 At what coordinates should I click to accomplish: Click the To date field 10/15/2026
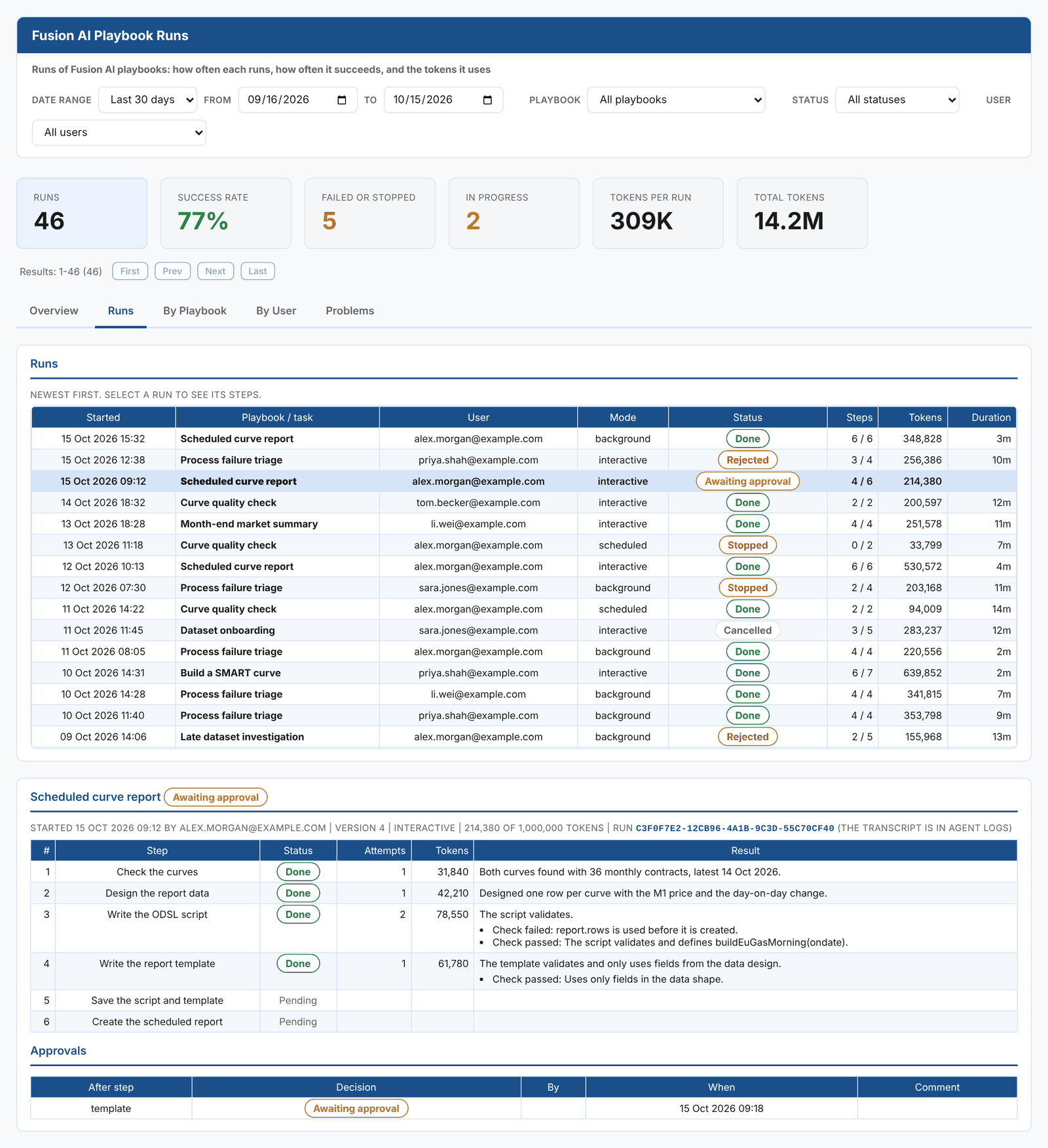(443, 100)
